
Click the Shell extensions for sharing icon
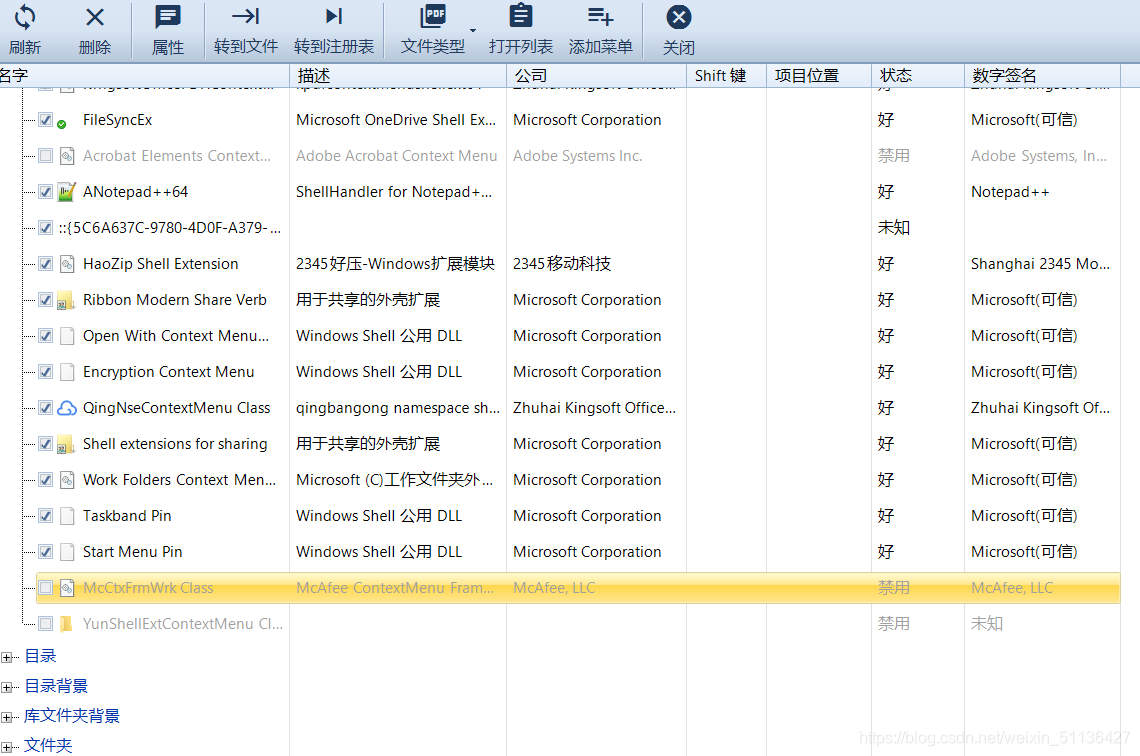67,444
